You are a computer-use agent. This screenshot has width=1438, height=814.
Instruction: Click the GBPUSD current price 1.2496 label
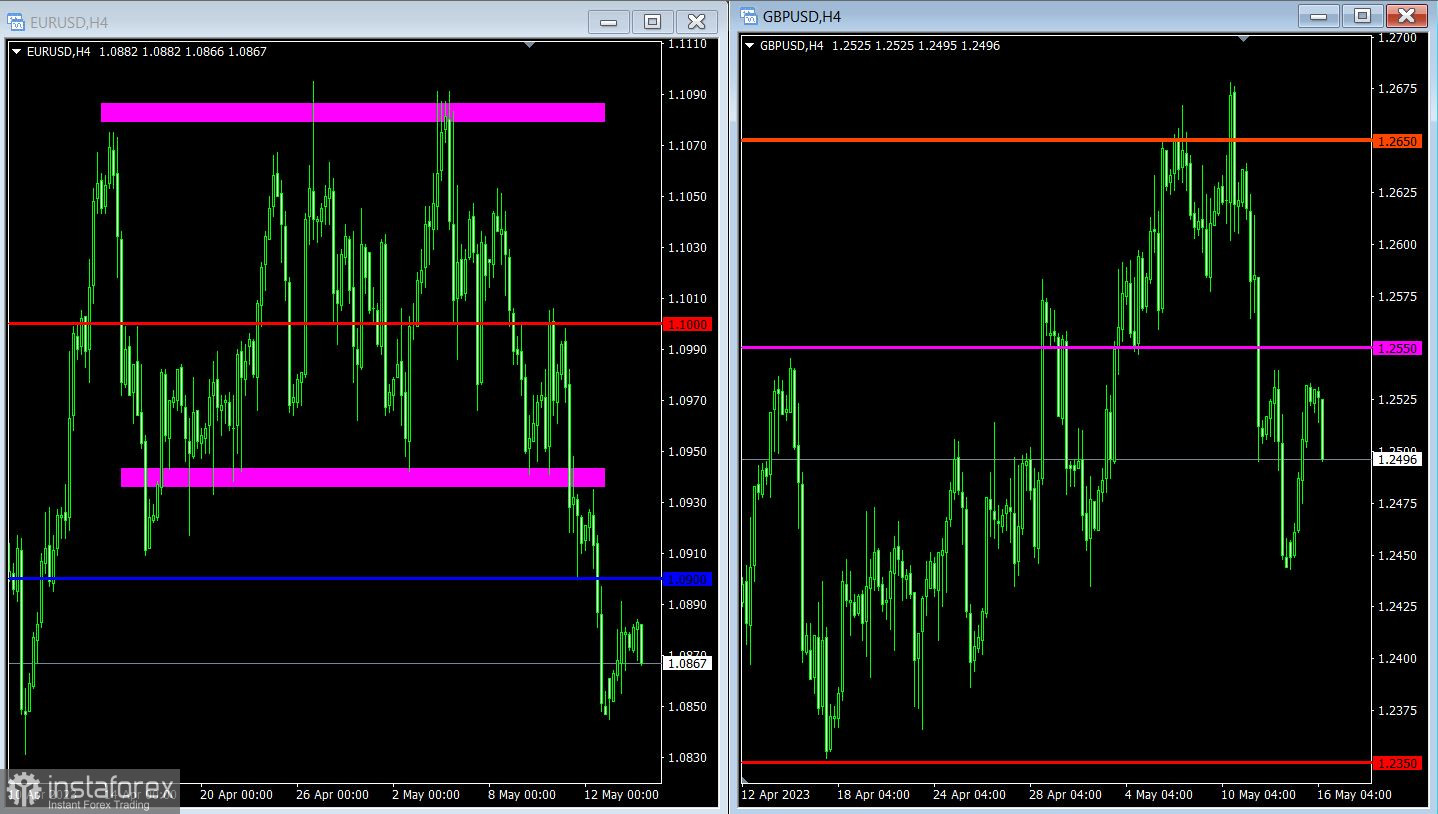(x=1398, y=459)
